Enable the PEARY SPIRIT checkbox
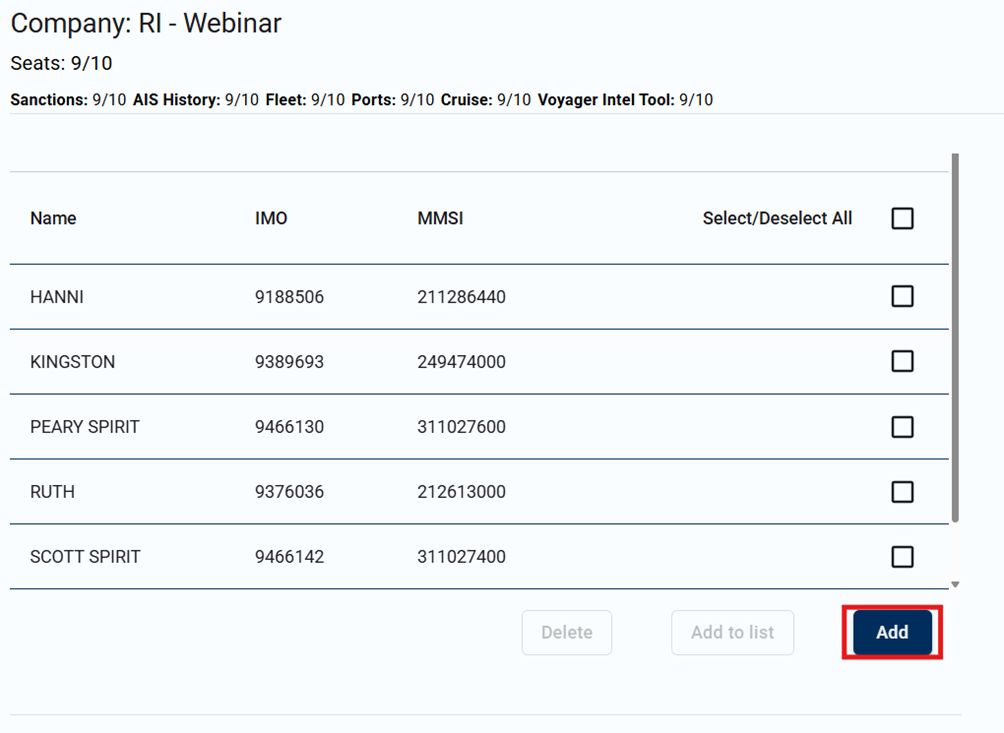 (902, 427)
